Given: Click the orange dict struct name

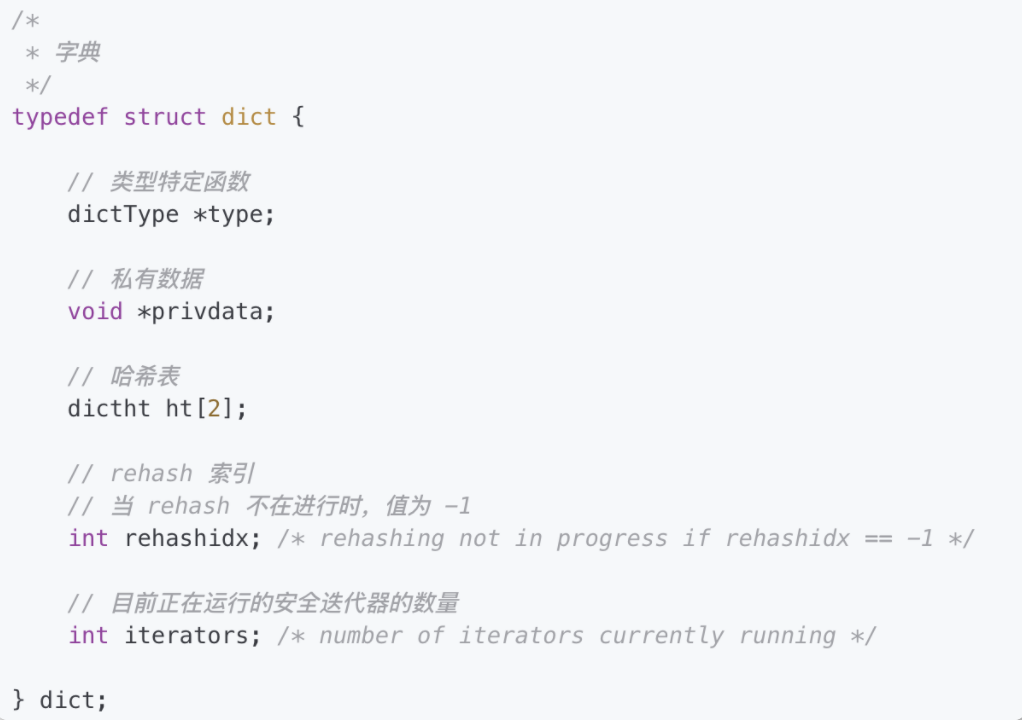Looking at the screenshot, I should pos(248,117).
